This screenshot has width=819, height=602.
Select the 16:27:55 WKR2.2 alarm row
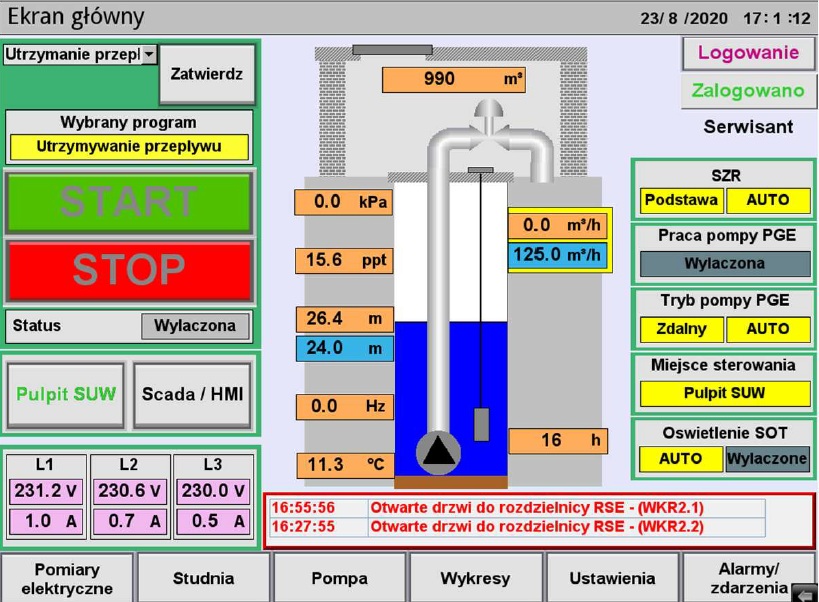(x=517, y=526)
